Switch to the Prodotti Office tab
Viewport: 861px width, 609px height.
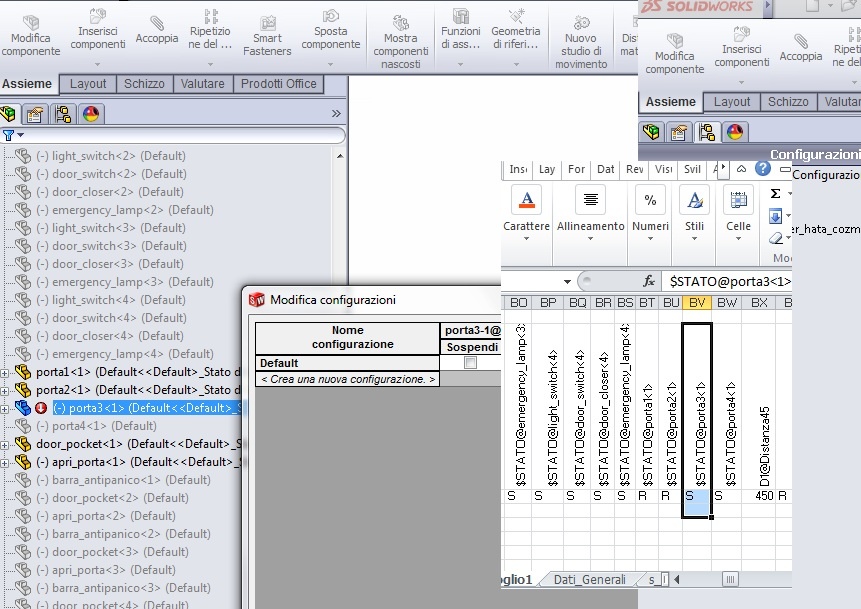tap(278, 84)
